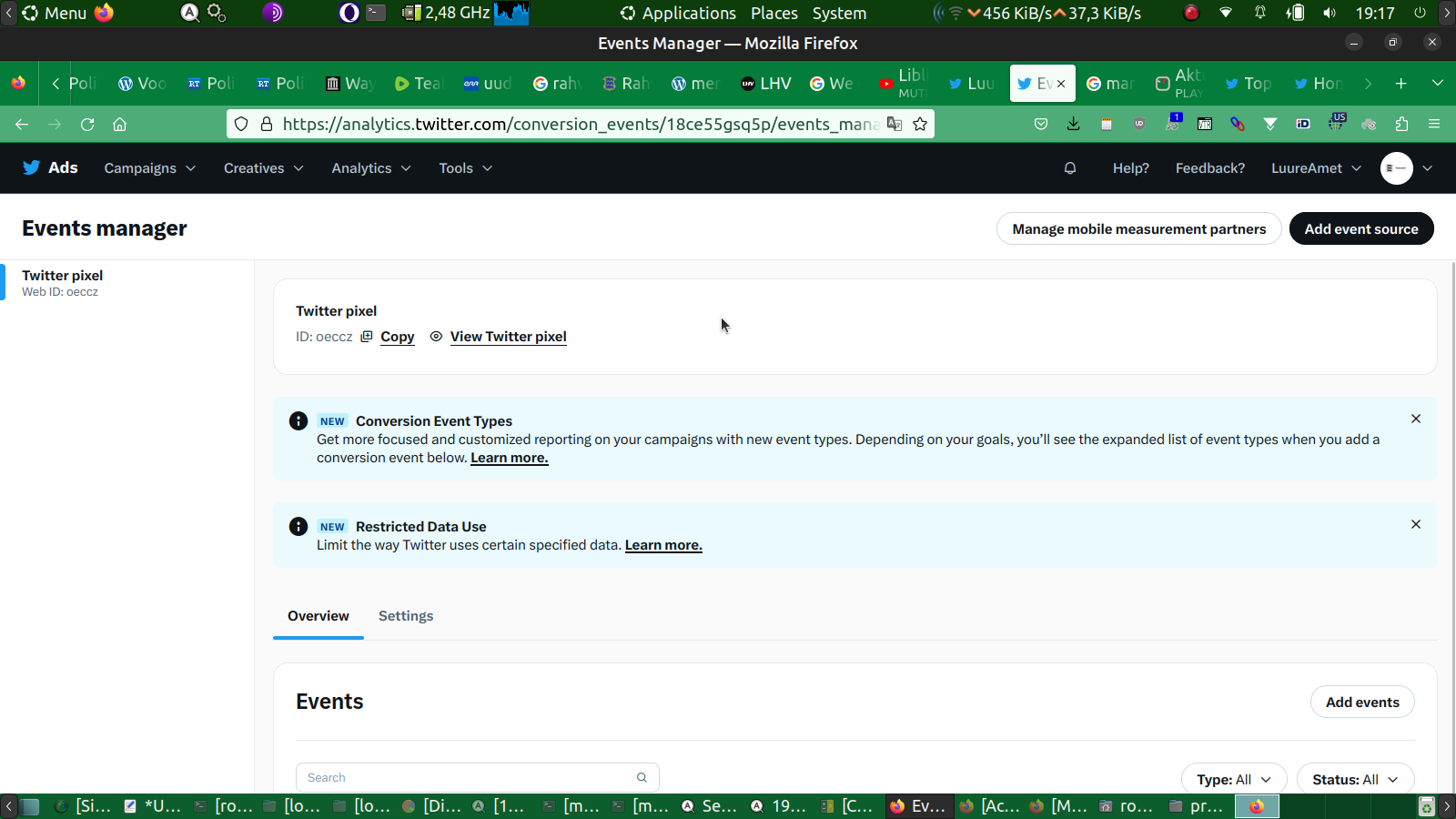Click the red record icon in top panel
The height and width of the screenshot is (819, 1456).
pyautogui.click(x=1191, y=13)
